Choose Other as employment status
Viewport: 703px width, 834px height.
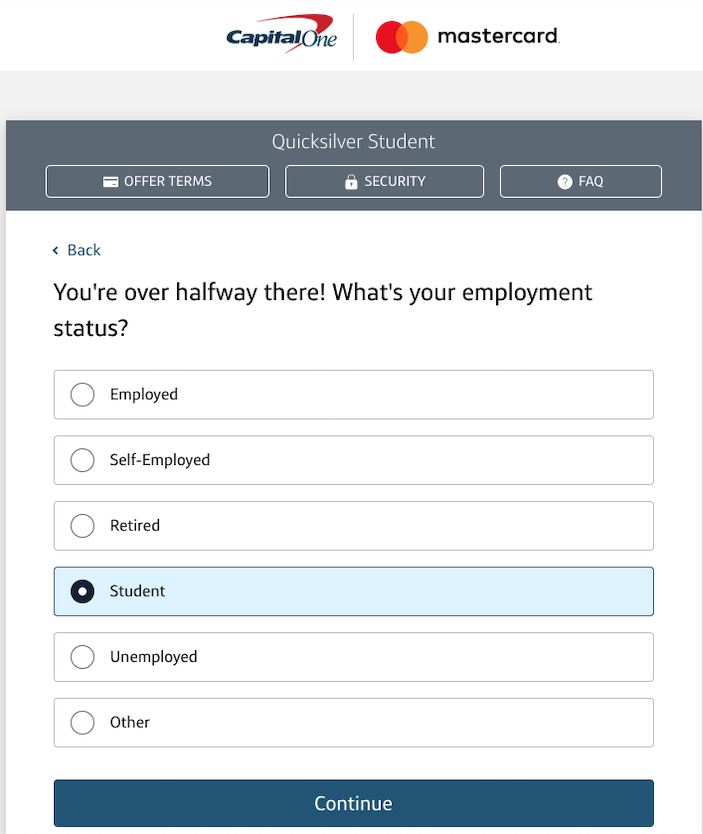[82, 722]
